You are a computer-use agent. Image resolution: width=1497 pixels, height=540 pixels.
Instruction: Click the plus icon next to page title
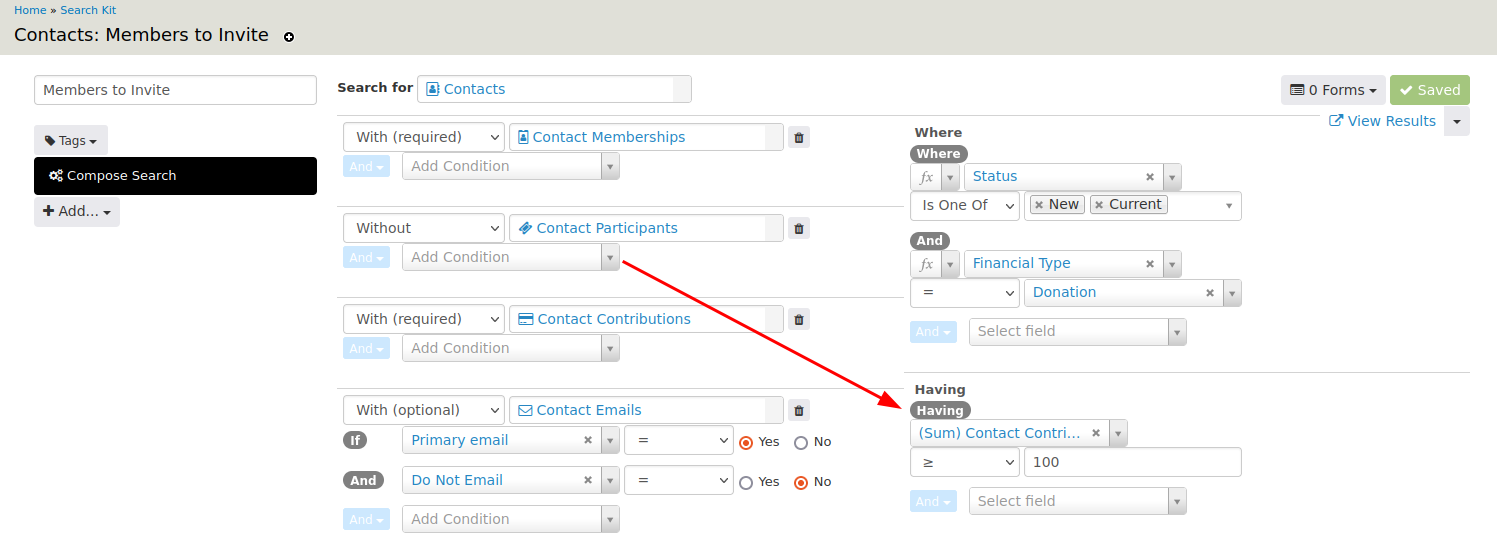point(289,37)
